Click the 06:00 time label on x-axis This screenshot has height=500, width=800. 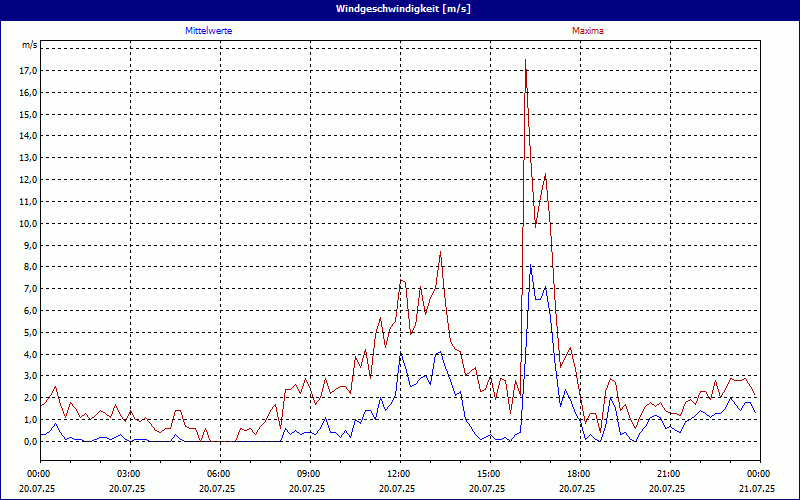tap(219, 474)
